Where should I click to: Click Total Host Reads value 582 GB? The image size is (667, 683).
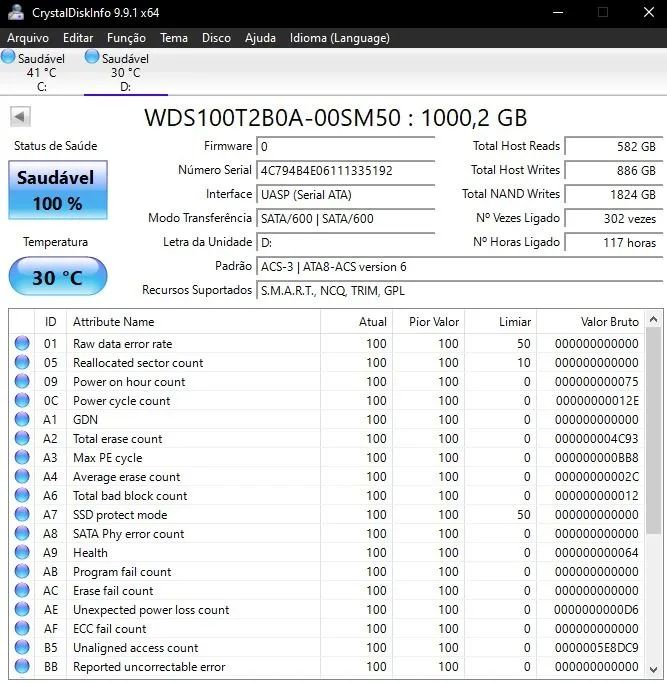(614, 146)
